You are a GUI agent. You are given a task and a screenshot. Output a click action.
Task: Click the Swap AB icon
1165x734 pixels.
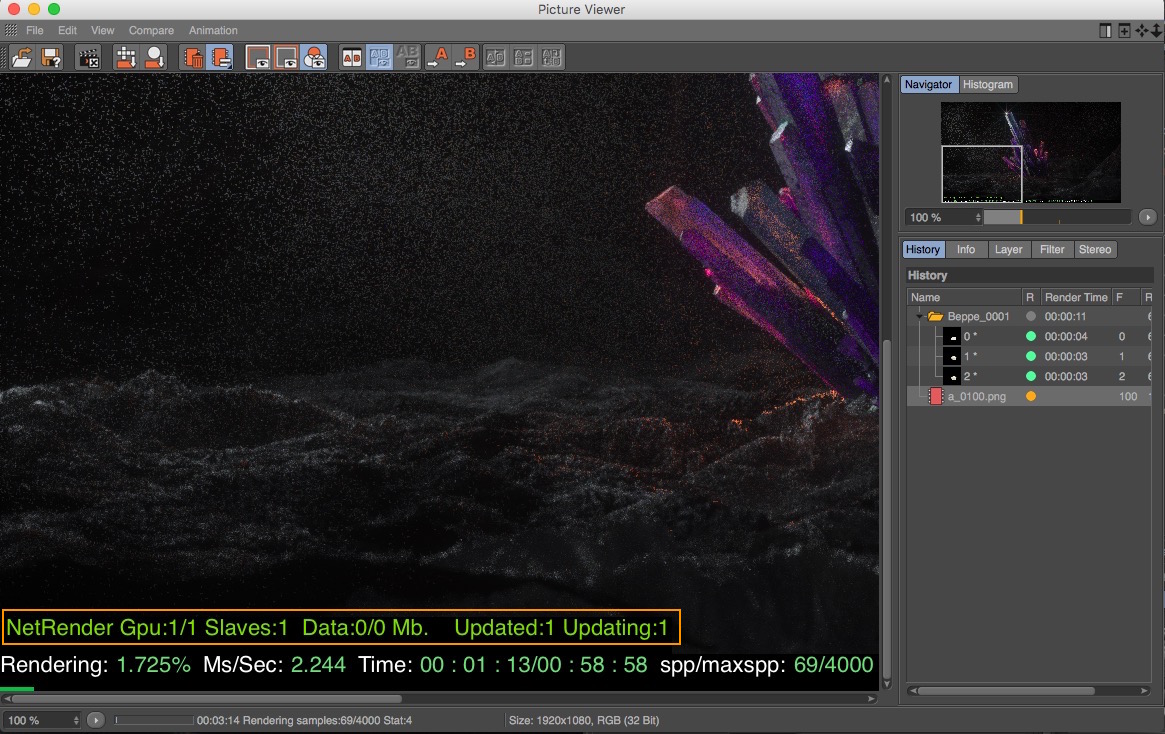coord(495,58)
